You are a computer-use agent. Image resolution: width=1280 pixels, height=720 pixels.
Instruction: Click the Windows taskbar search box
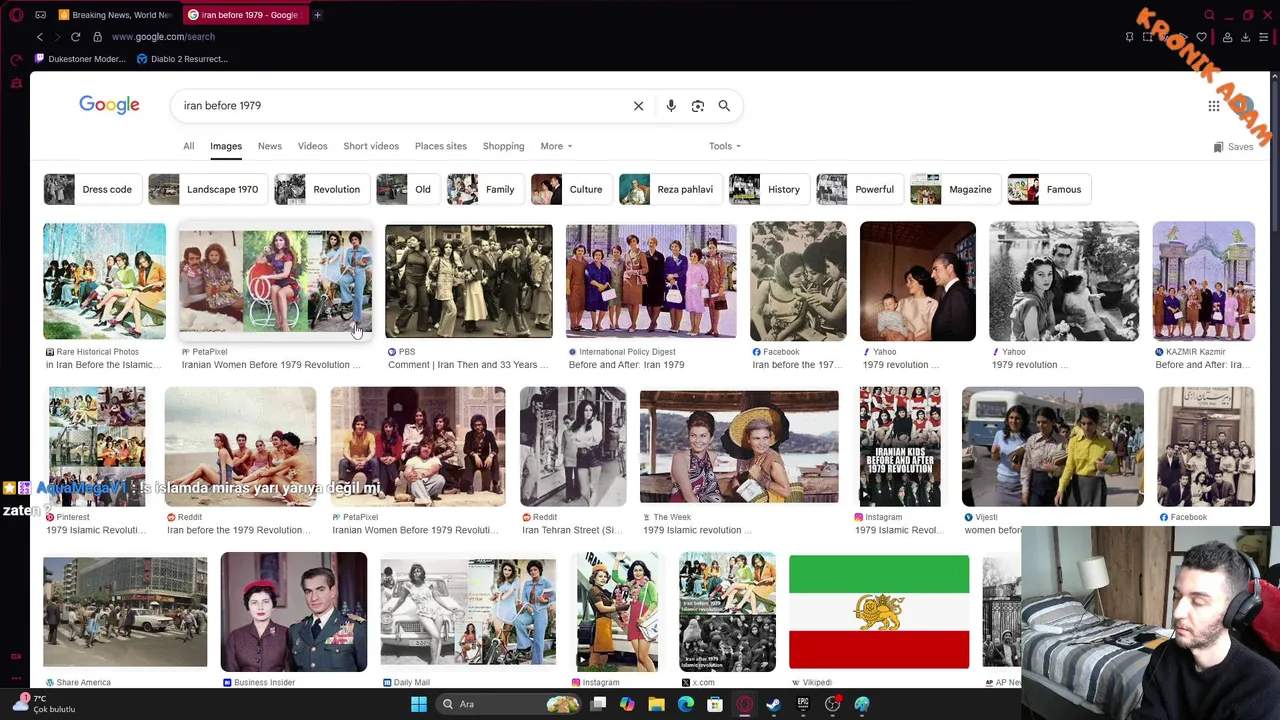(510, 704)
